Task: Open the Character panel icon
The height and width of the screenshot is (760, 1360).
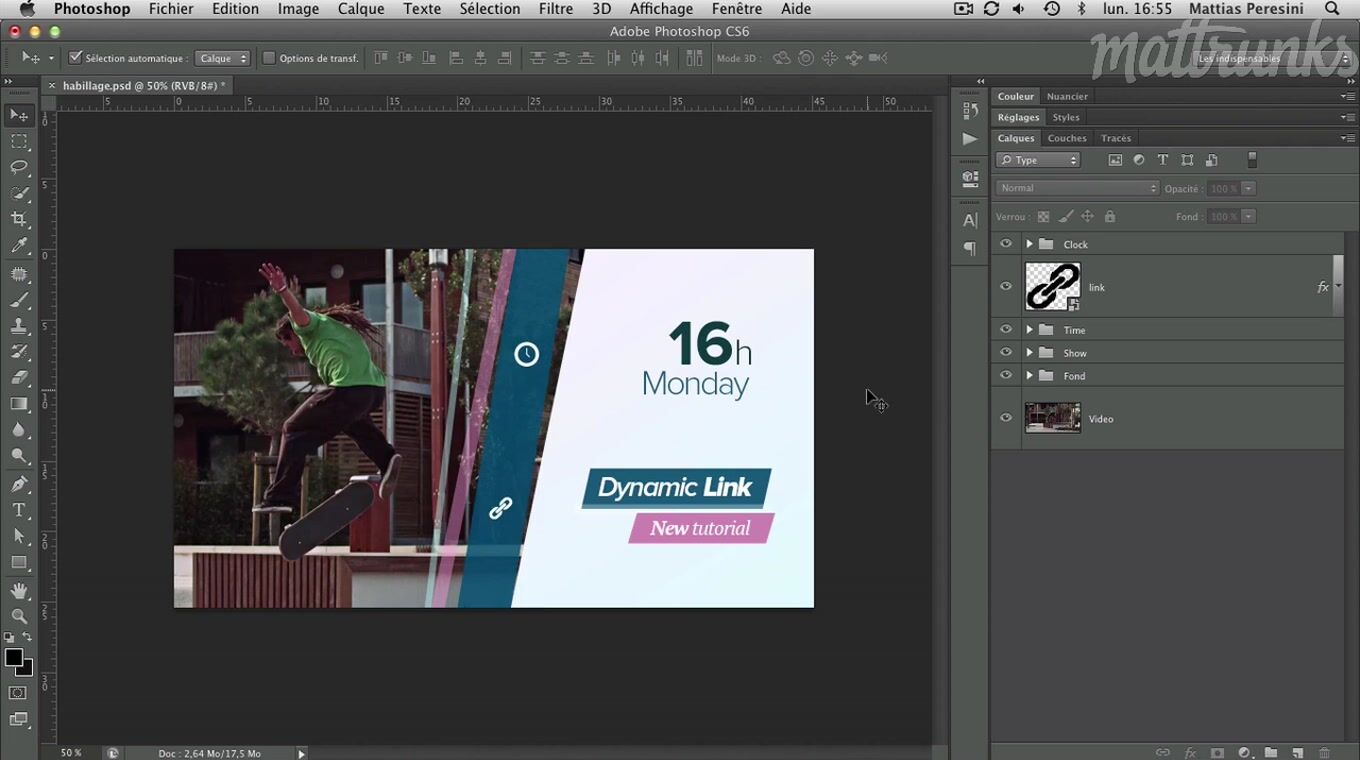Action: 970,221
